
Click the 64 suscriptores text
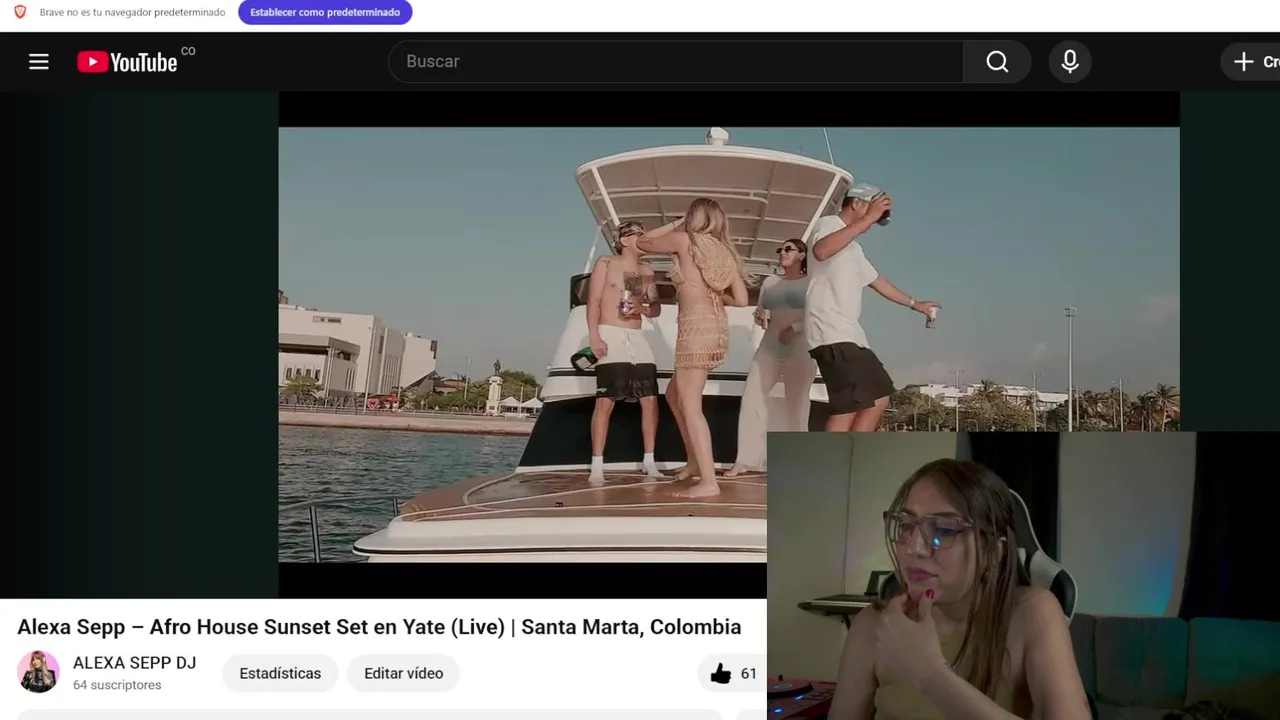point(117,685)
